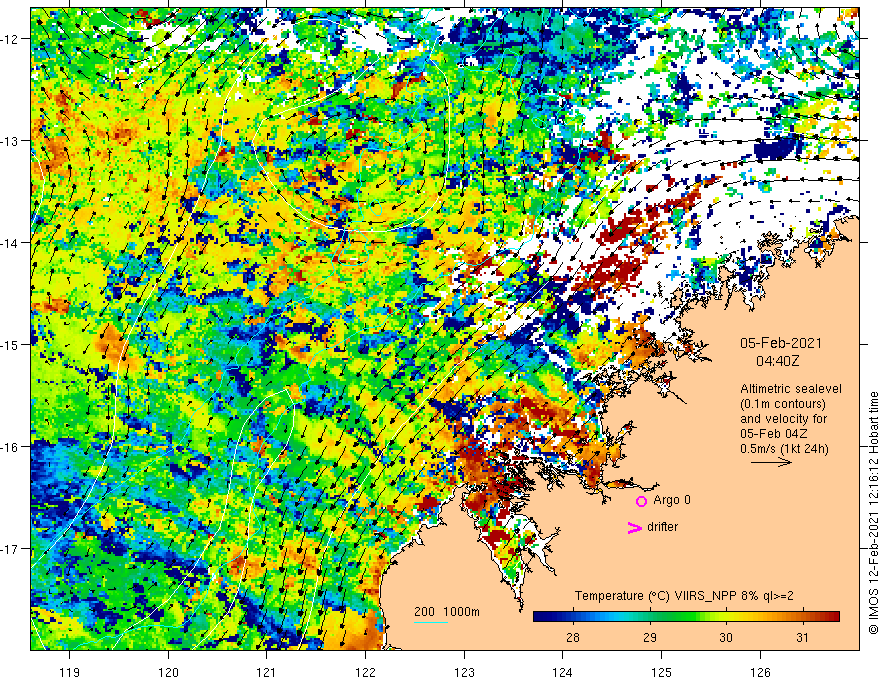880x680 pixels.
Task: Click the IMOS copyright timestamp text
Action: (873, 513)
